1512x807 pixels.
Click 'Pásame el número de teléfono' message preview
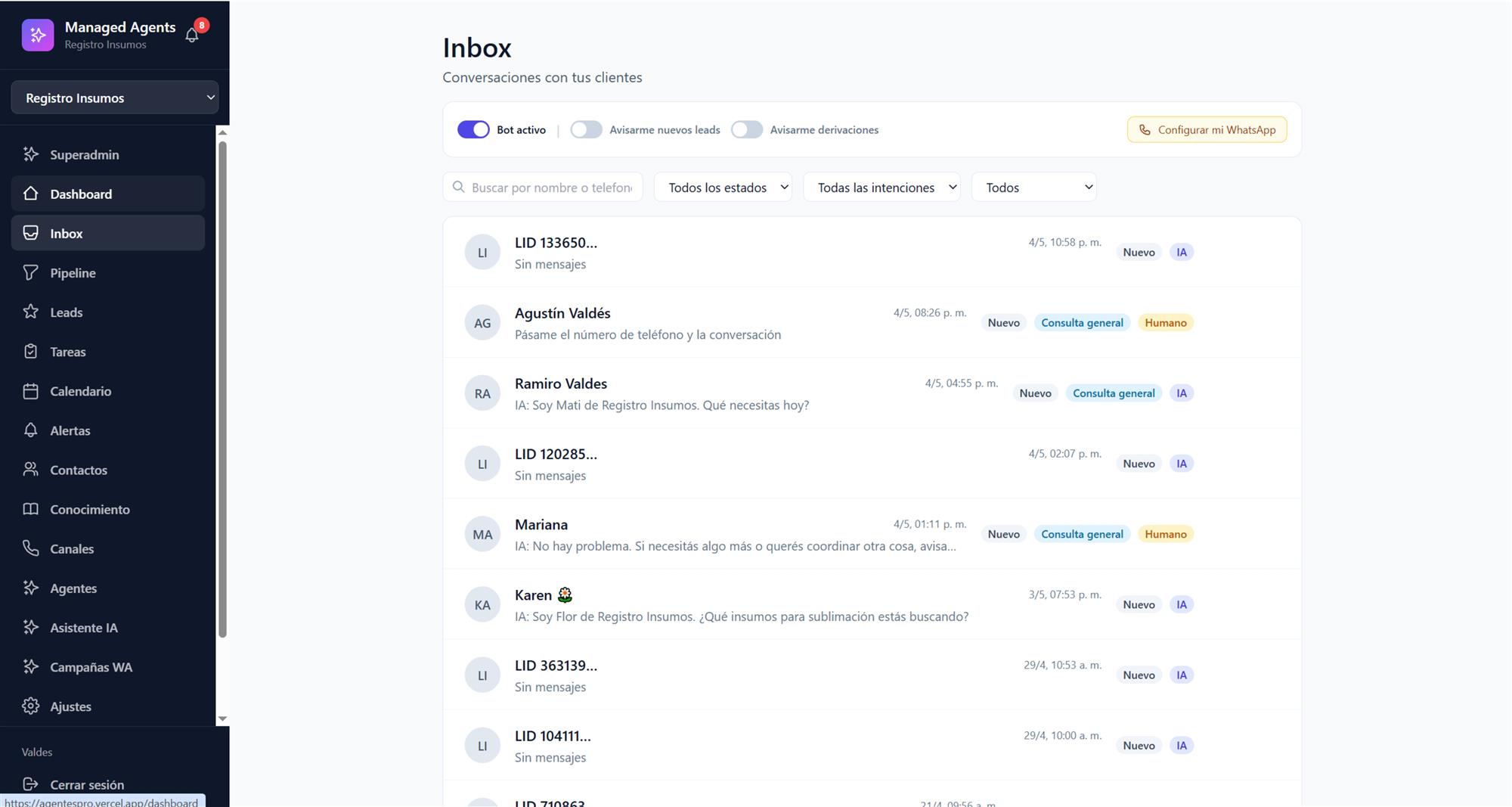pos(648,334)
